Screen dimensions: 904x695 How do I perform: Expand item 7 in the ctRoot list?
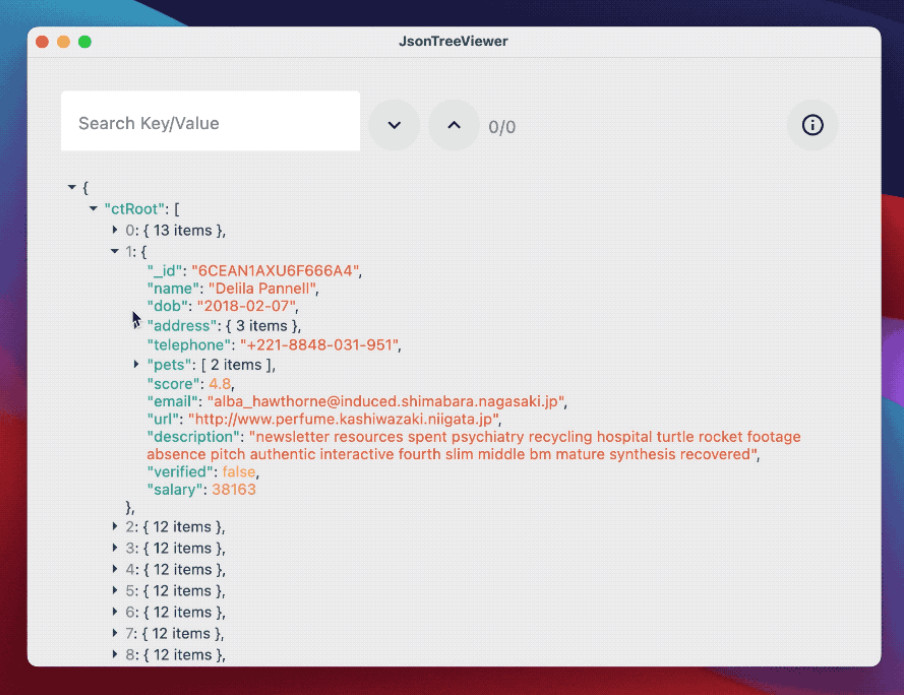pos(115,633)
